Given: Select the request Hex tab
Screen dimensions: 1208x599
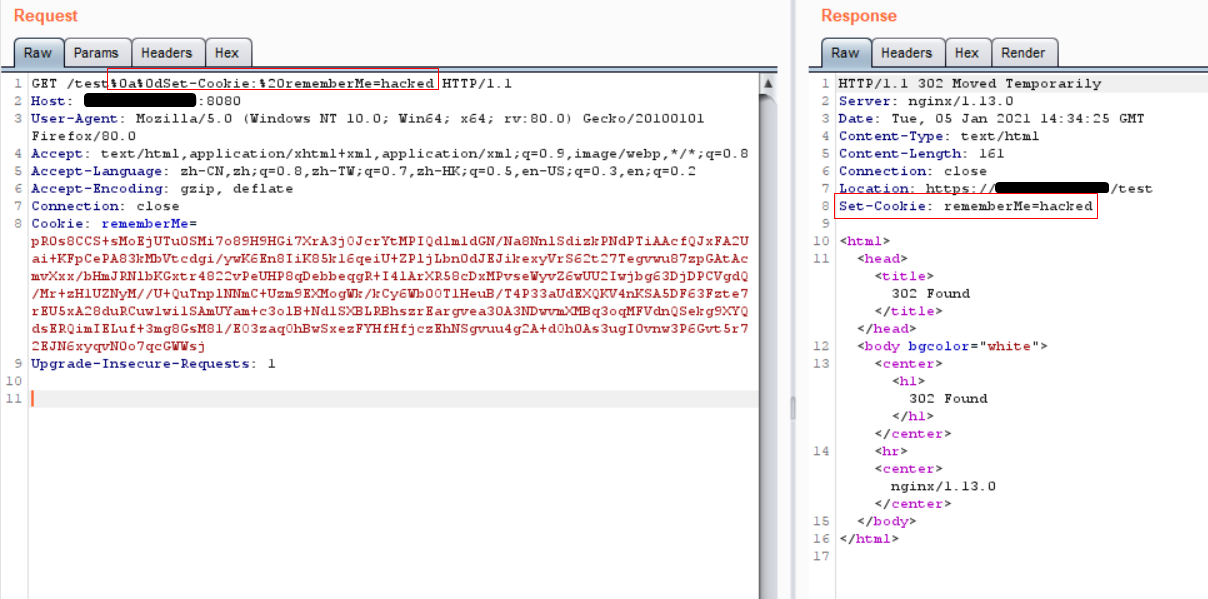Looking at the screenshot, I should (227, 53).
